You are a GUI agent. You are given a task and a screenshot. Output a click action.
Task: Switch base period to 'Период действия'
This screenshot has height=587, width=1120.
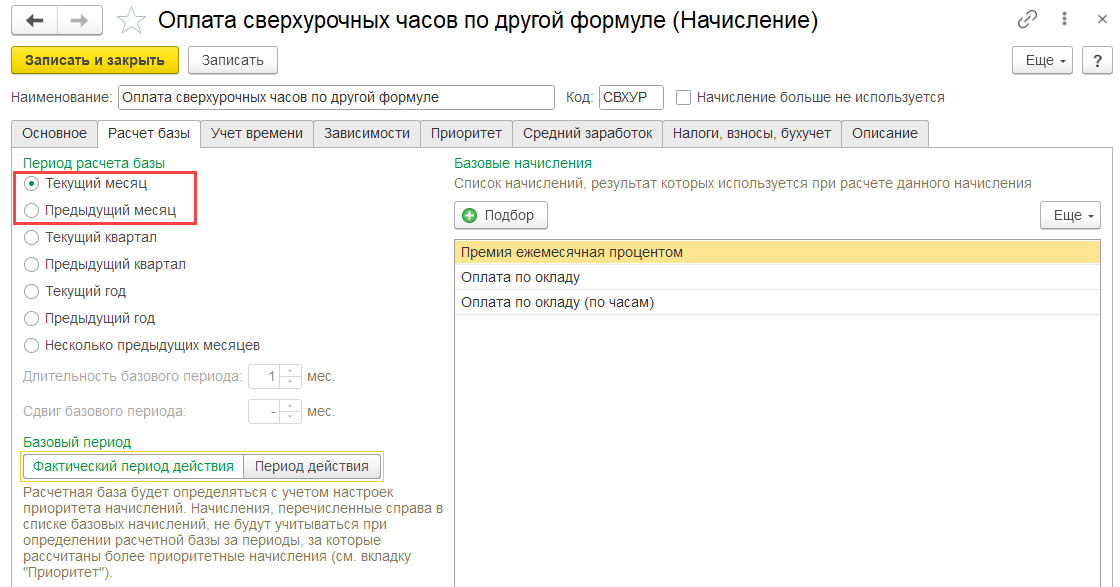[311, 466]
